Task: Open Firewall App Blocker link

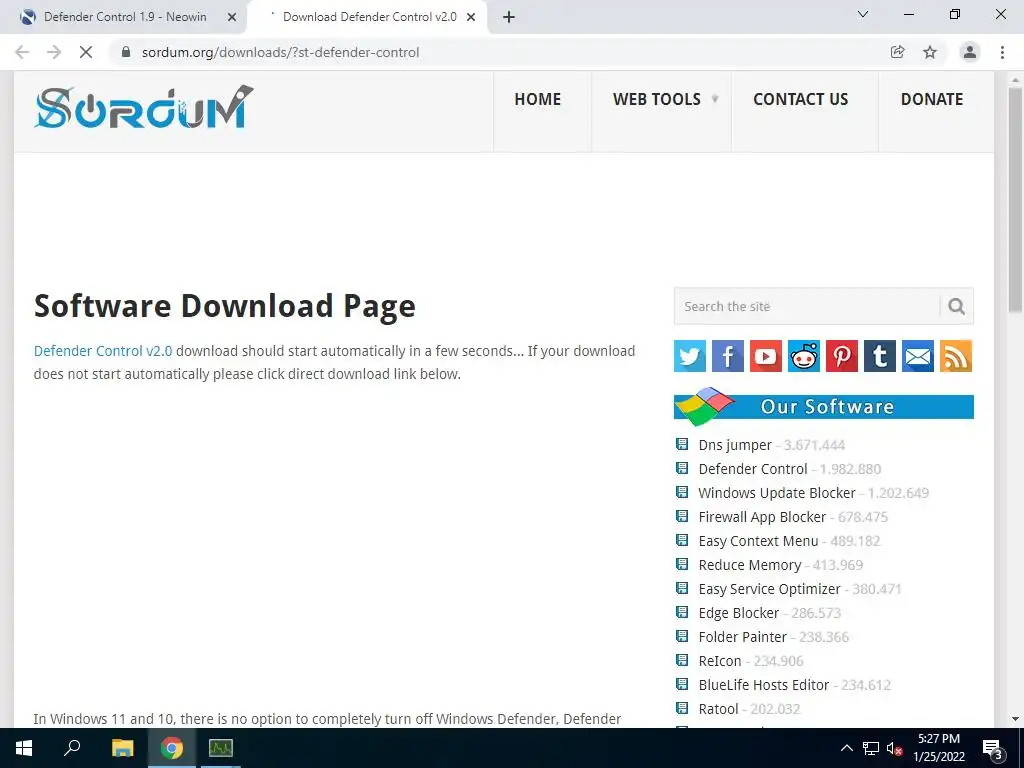Action: [762, 517]
